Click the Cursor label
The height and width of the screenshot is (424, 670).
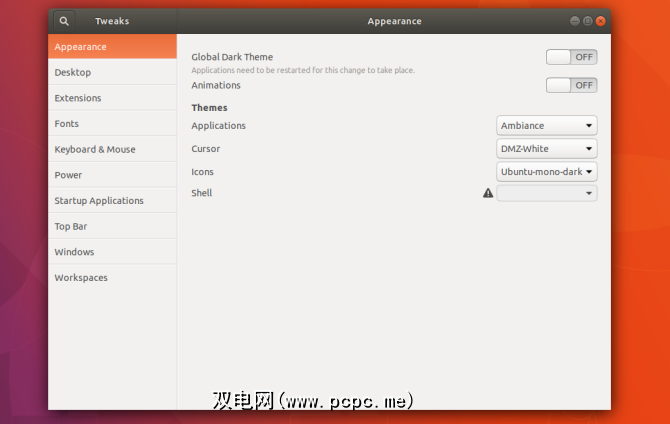click(x=206, y=149)
